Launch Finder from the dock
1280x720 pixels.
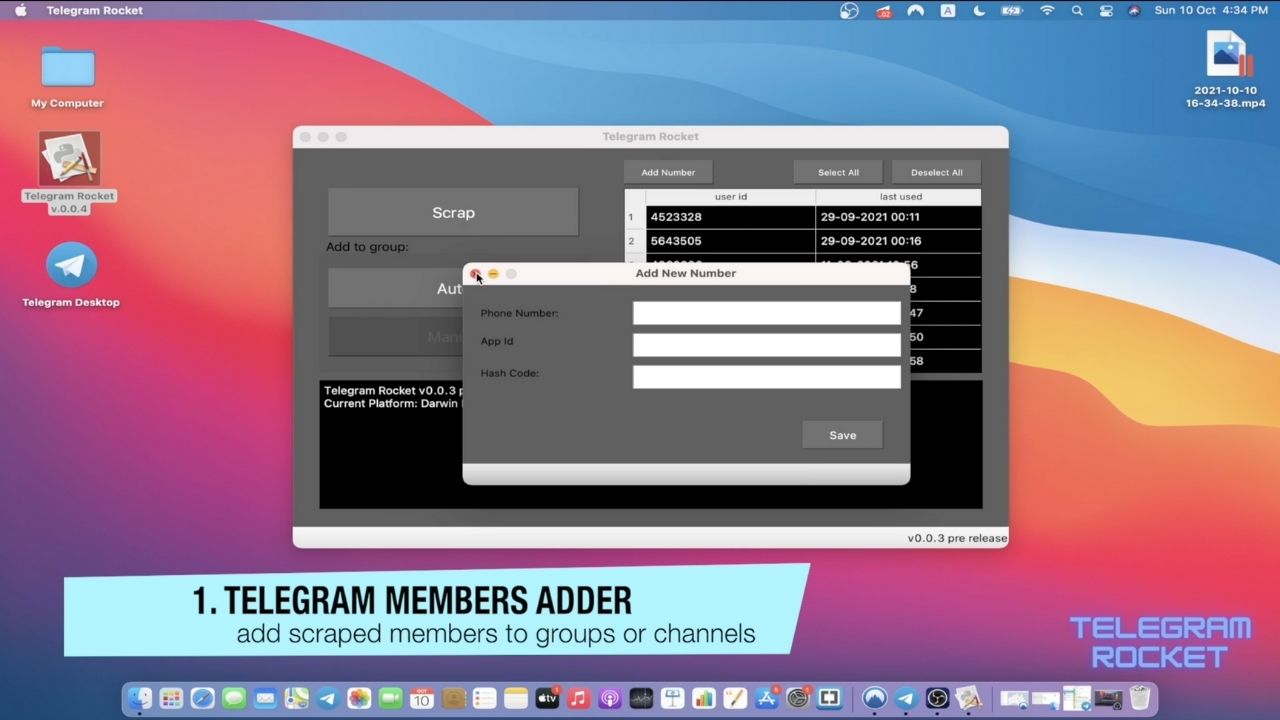coord(140,698)
